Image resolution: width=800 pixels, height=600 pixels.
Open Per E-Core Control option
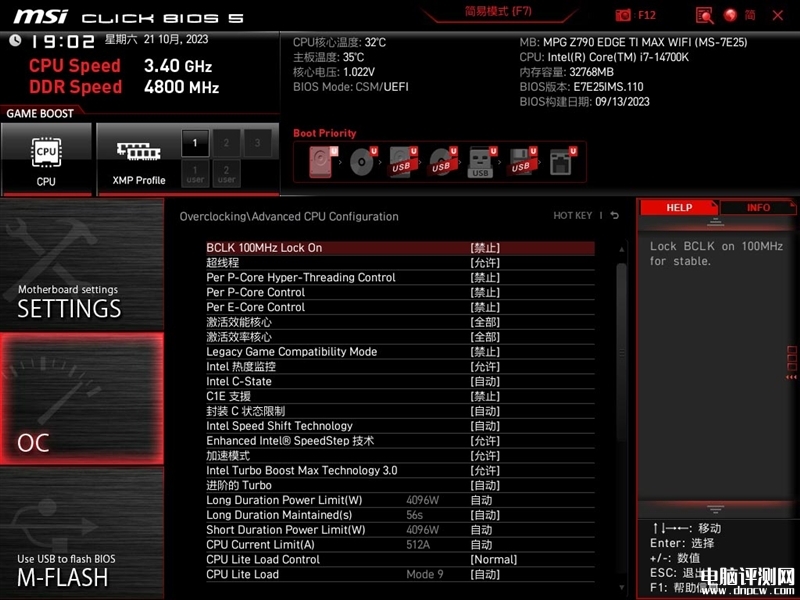(x=400, y=307)
